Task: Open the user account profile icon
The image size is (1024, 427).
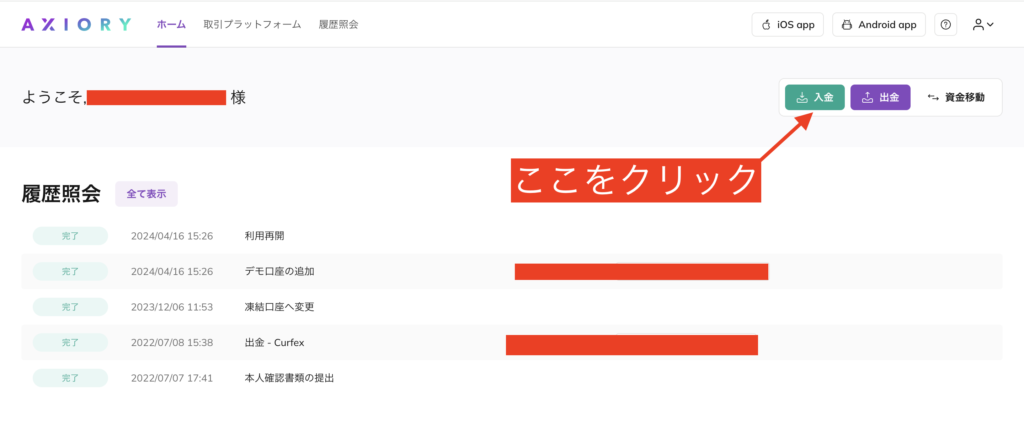Action: 978,25
